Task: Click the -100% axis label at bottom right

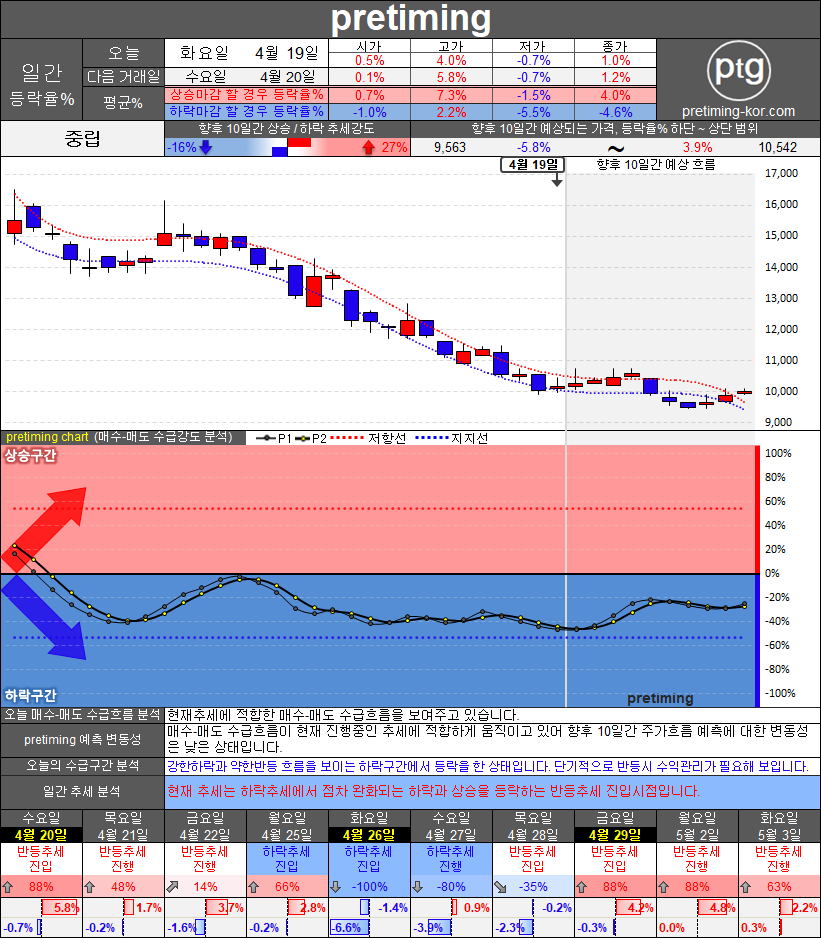Action: [780, 693]
